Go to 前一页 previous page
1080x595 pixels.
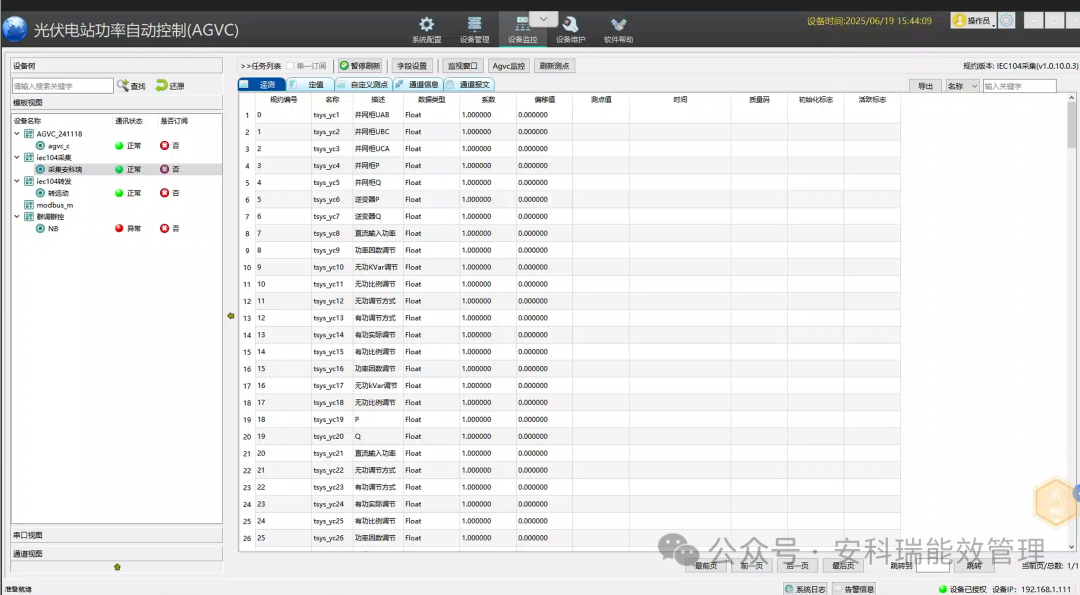coord(751,565)
